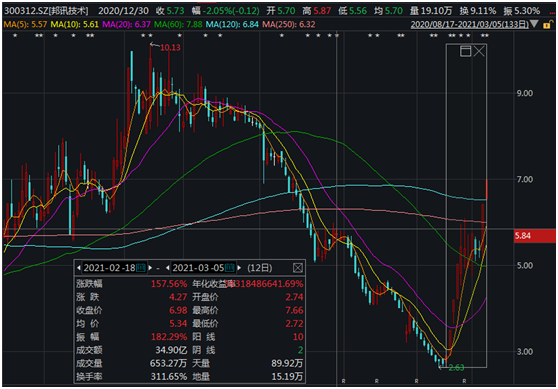The image size is (558, 389).
Task: Open the date range dropdown triangle
Action: pyautogui.click(x=534, y=24)
